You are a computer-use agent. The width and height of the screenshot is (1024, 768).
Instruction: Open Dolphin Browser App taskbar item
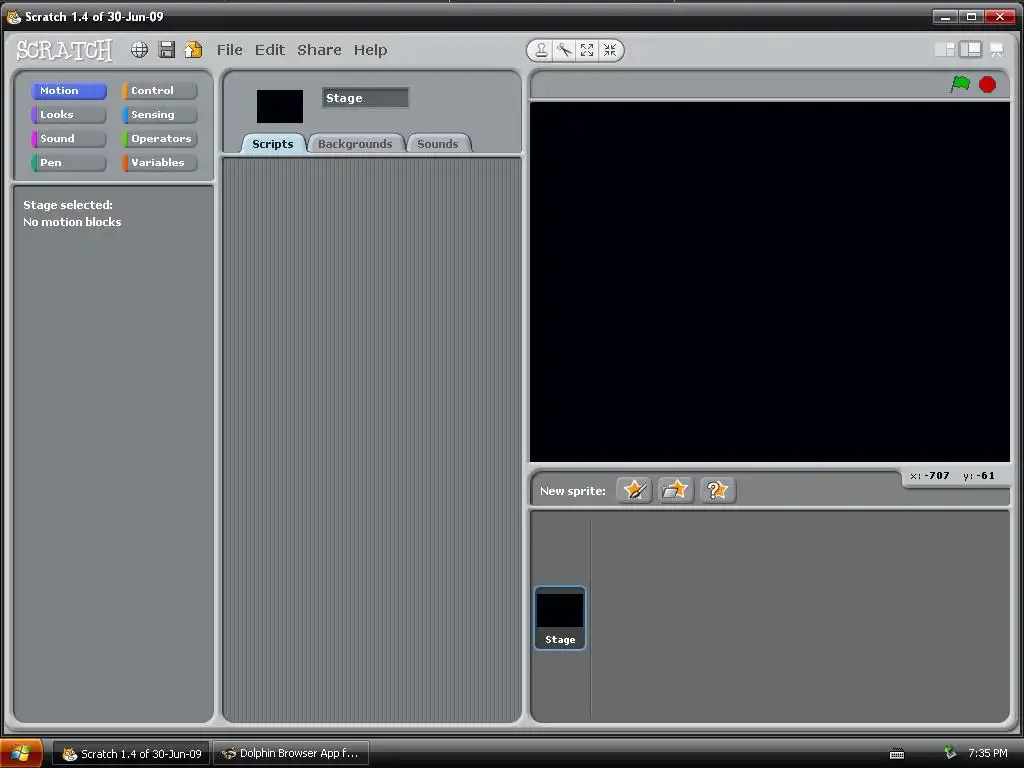click(291, 753)
